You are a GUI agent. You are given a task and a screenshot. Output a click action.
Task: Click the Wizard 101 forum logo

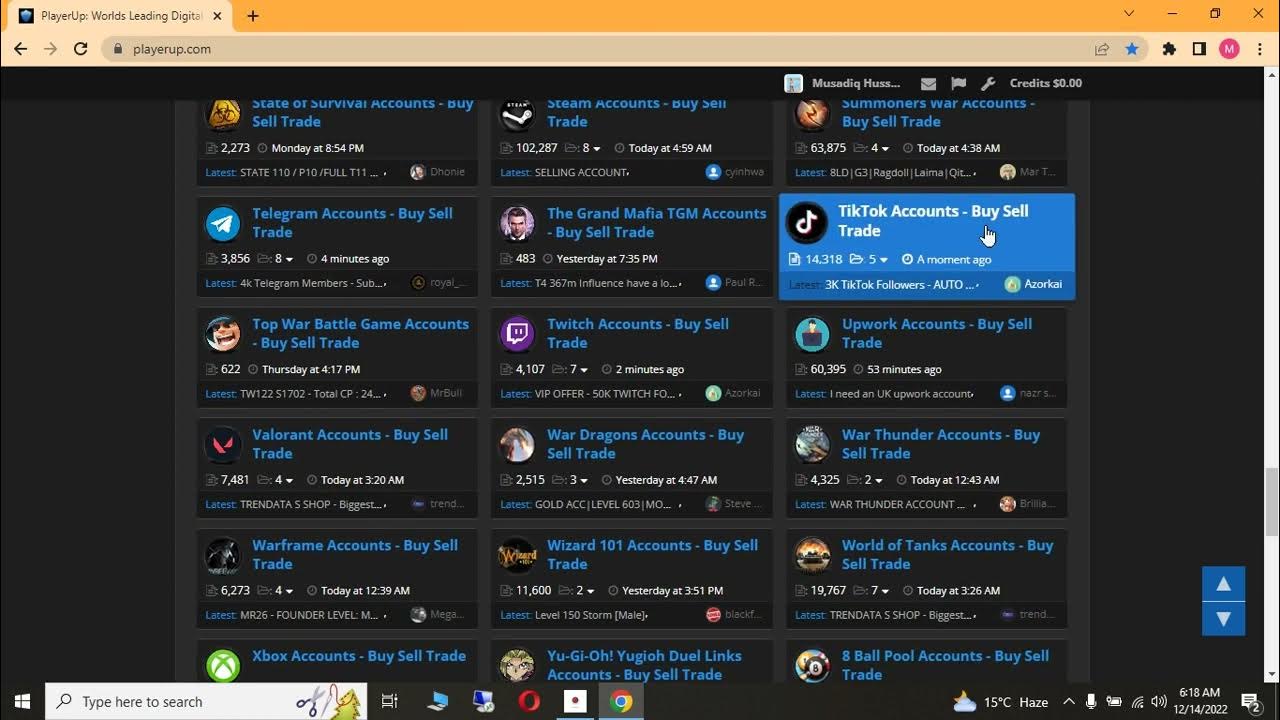[518, 555]
